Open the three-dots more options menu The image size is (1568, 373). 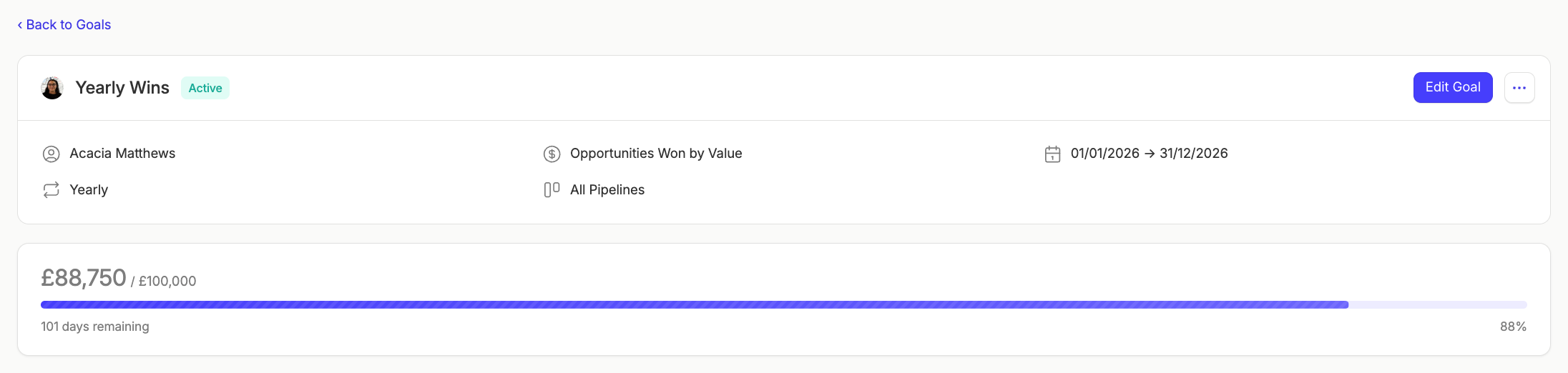click(1519, 88)
